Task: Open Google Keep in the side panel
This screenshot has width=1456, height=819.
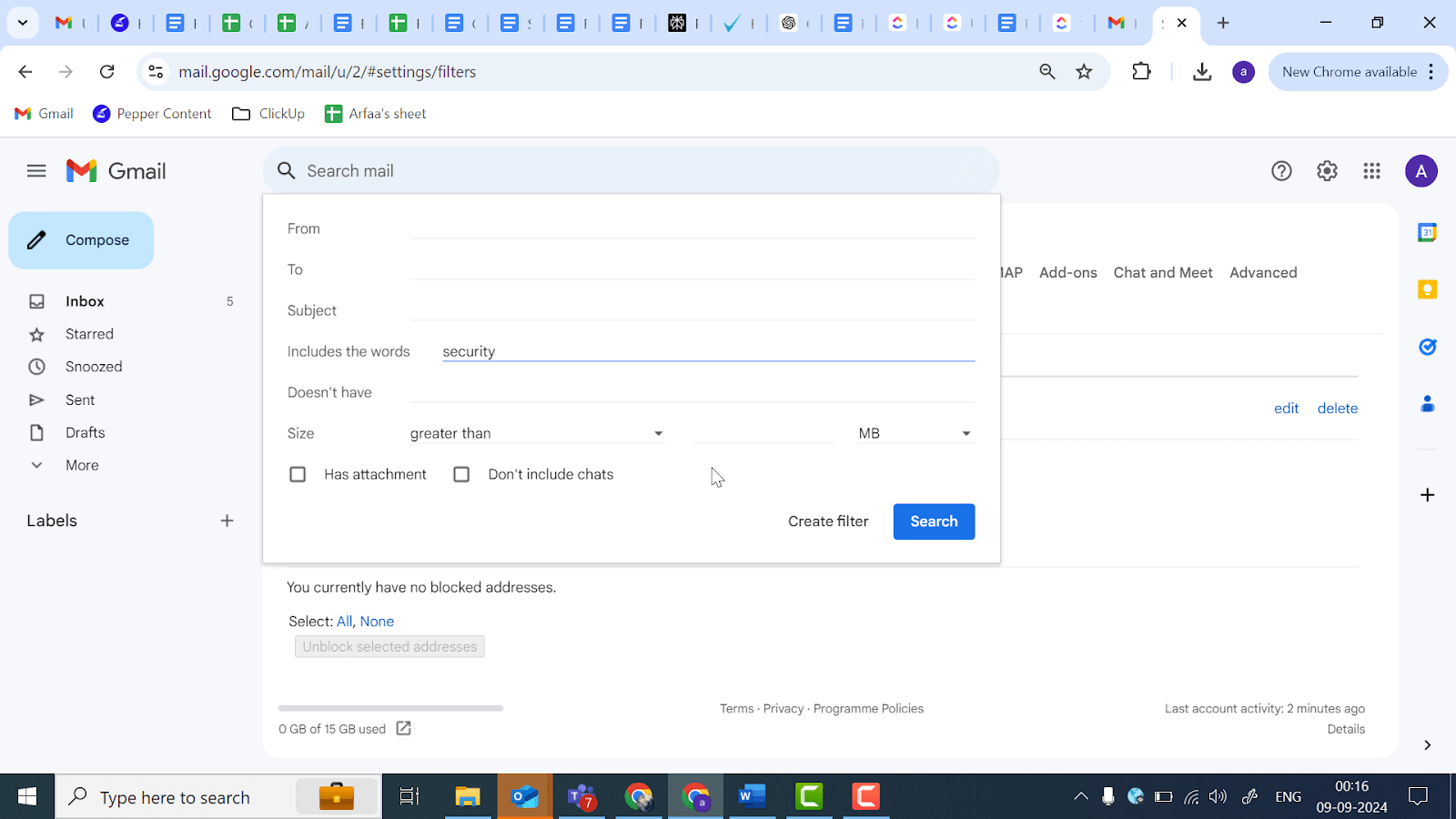Action: [x=1427, y=288]
